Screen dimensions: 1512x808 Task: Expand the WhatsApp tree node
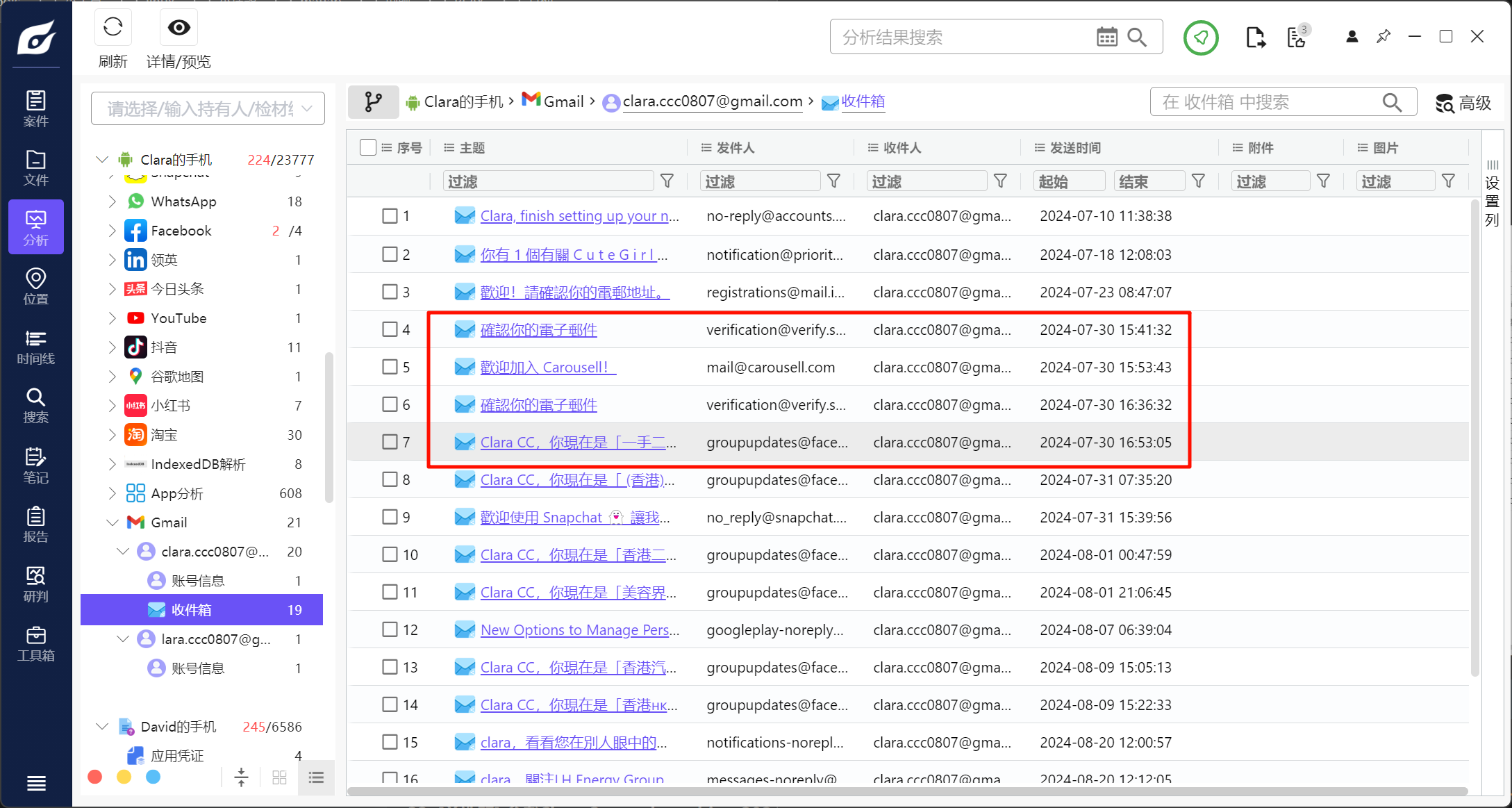(x=112, y=201)
